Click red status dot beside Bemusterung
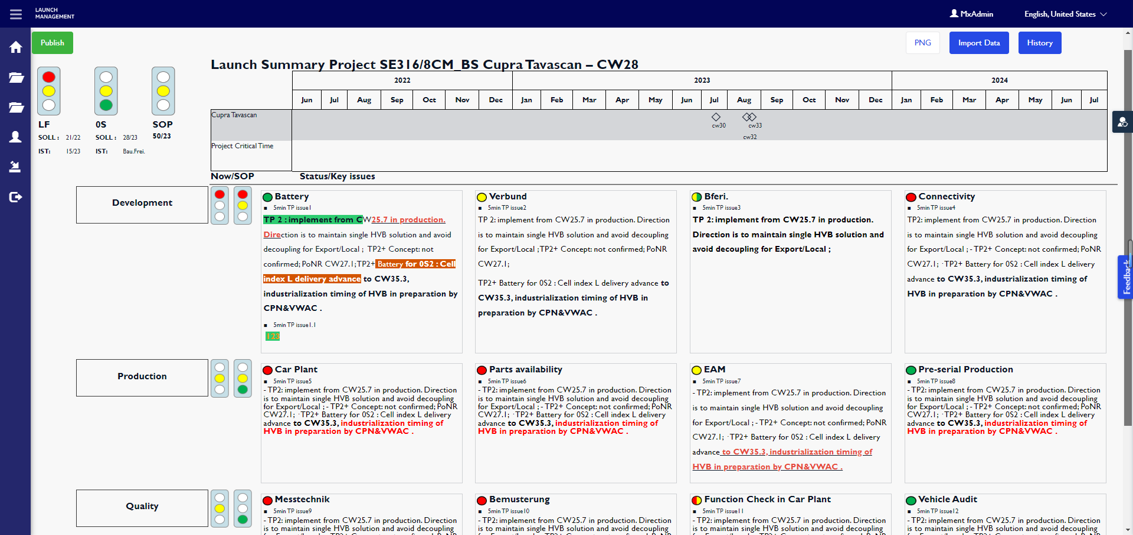Viewport: 1133px width, 535px height. pyautogui.click(x=481, y=500)
